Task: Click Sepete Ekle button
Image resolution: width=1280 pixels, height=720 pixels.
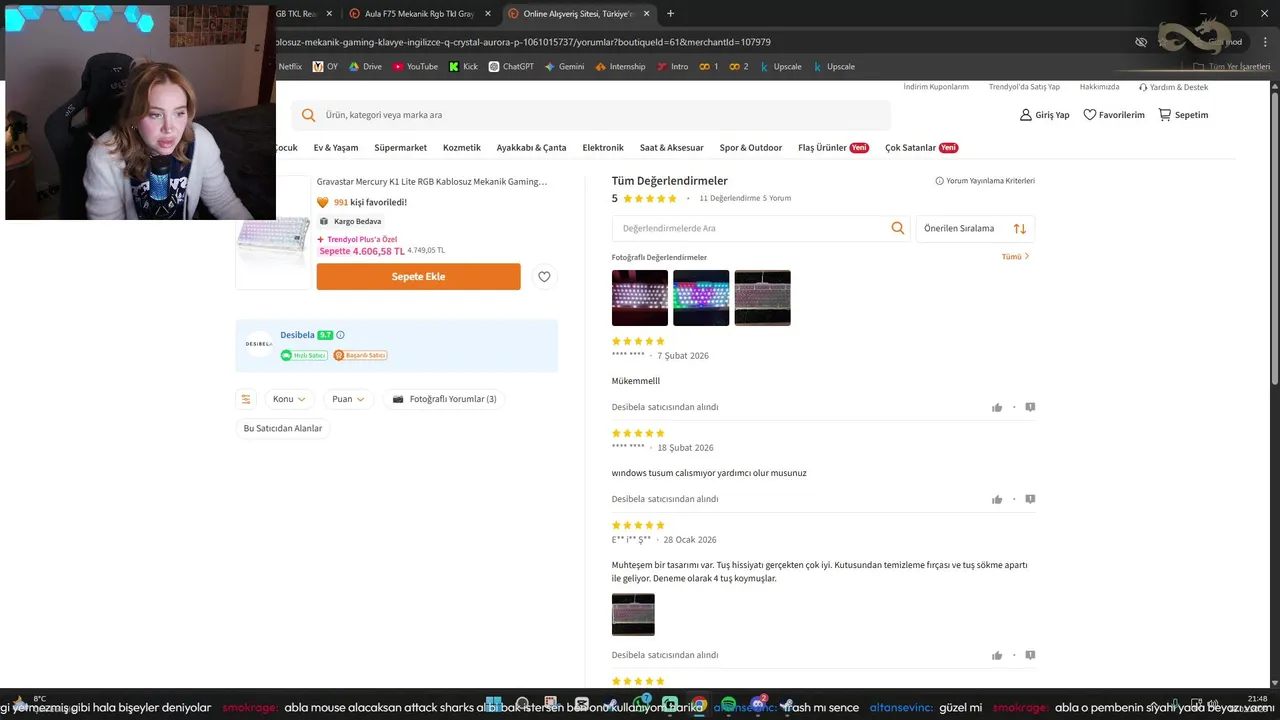Action: [x=418, y=277]
